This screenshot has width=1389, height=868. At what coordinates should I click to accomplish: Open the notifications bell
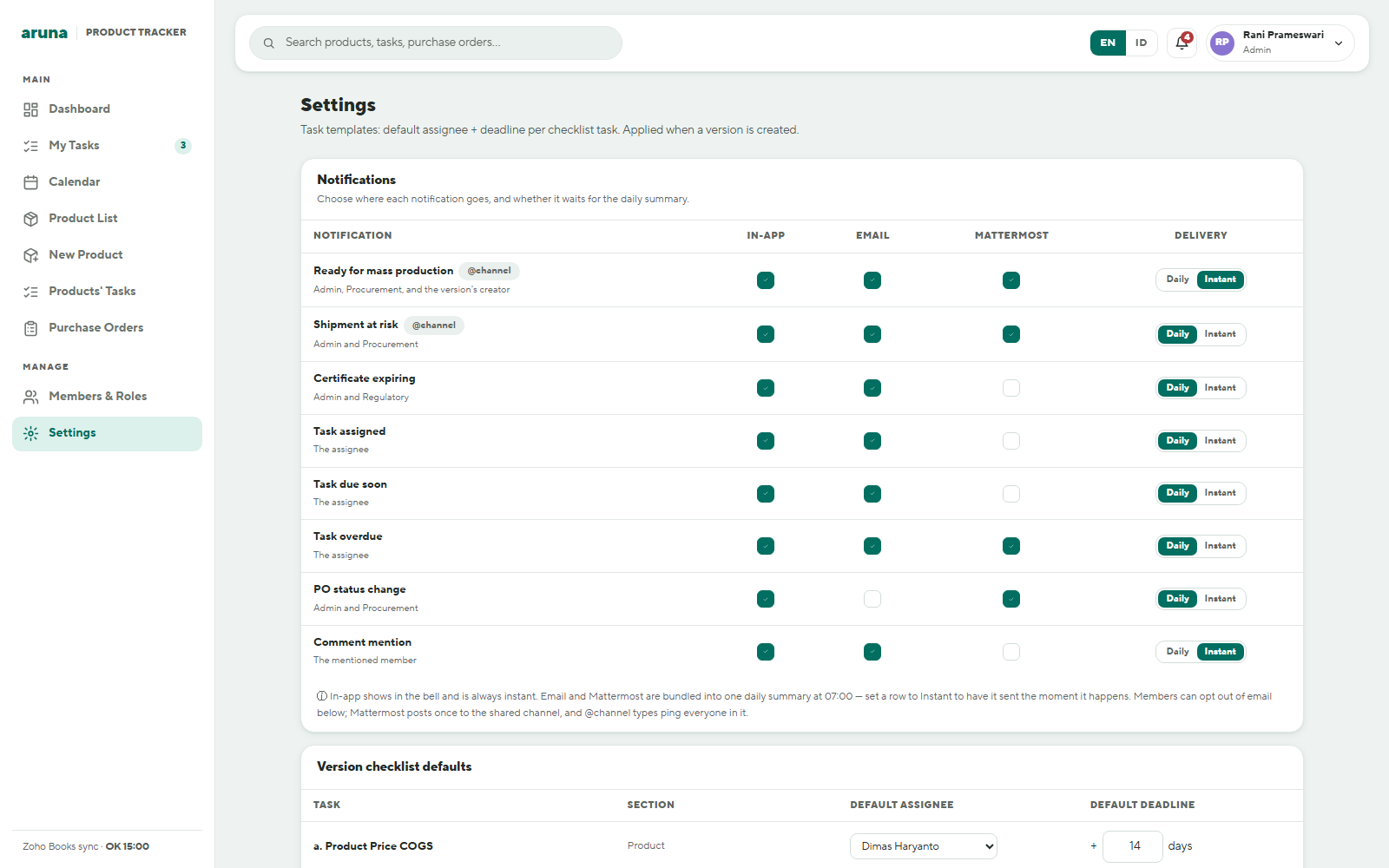tap(1182, 43)
